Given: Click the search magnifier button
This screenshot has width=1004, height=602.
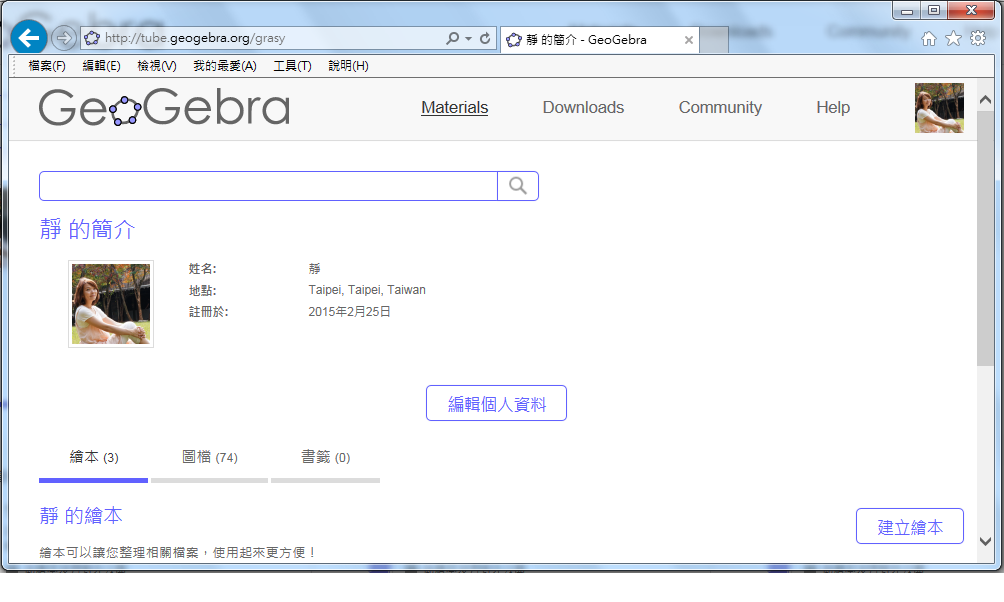Looking at the screenshot, I should pos(518,186).
